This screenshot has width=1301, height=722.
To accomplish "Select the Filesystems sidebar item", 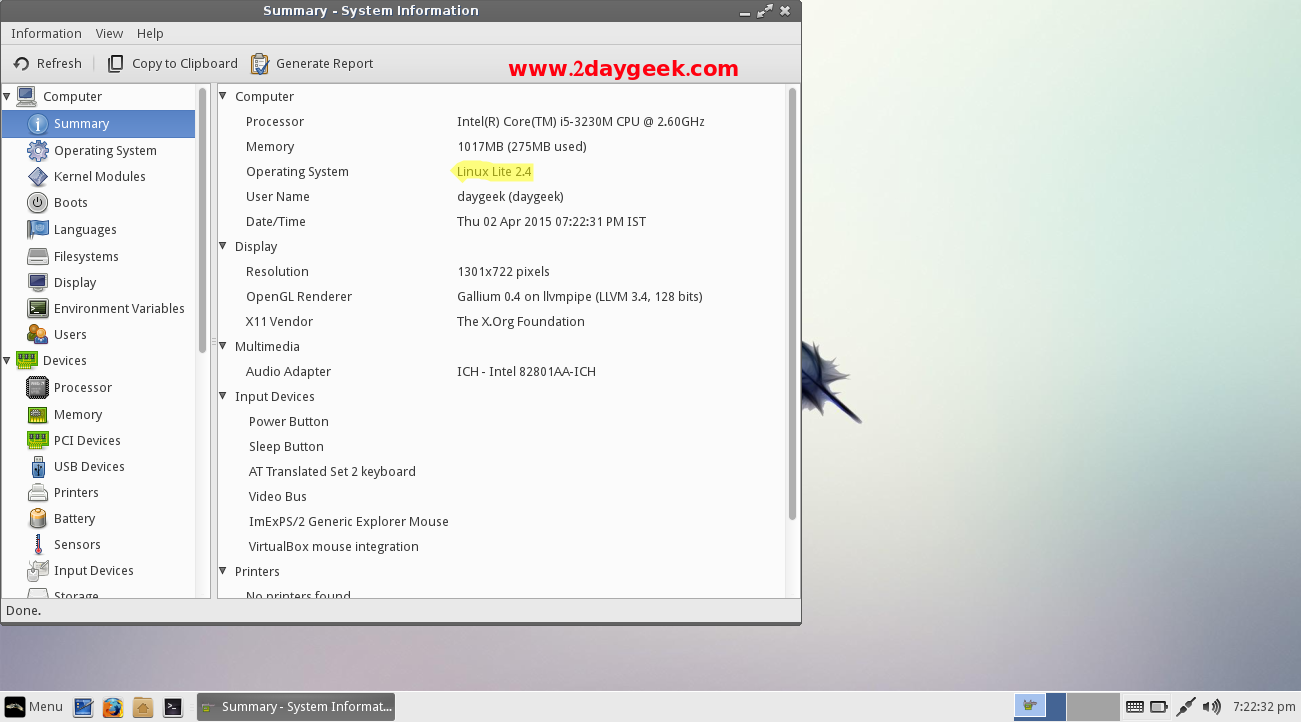I will [x=85, y=257].
